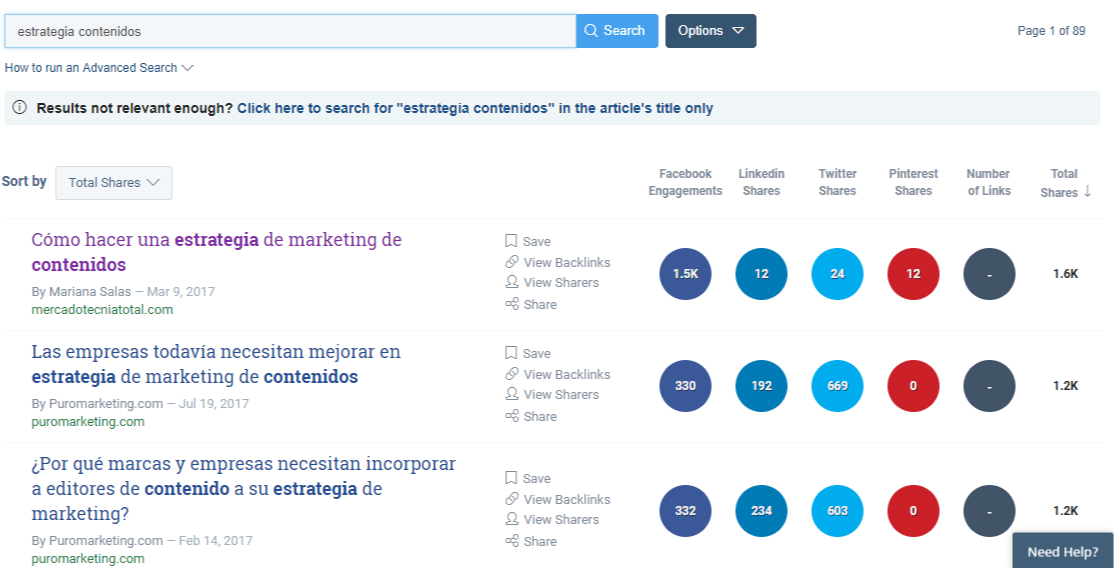Expand 'How to run an Advanced Search'
The width and height of the screenshot is (1114, 568).
pos(99,68)
